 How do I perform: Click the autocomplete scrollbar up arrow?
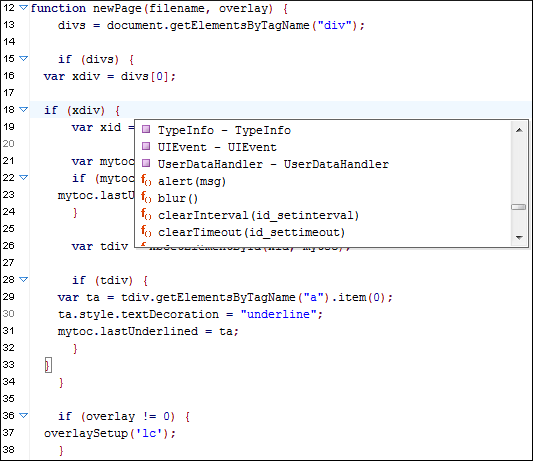click(519, 130)
